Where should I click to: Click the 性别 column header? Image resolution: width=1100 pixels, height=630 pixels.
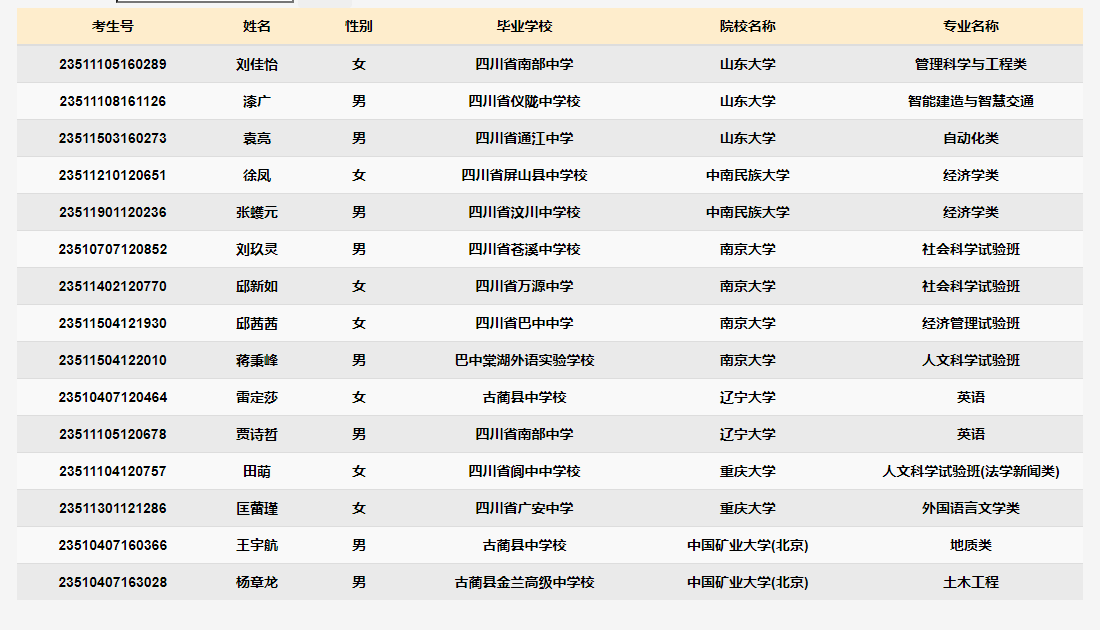[358, 27]
